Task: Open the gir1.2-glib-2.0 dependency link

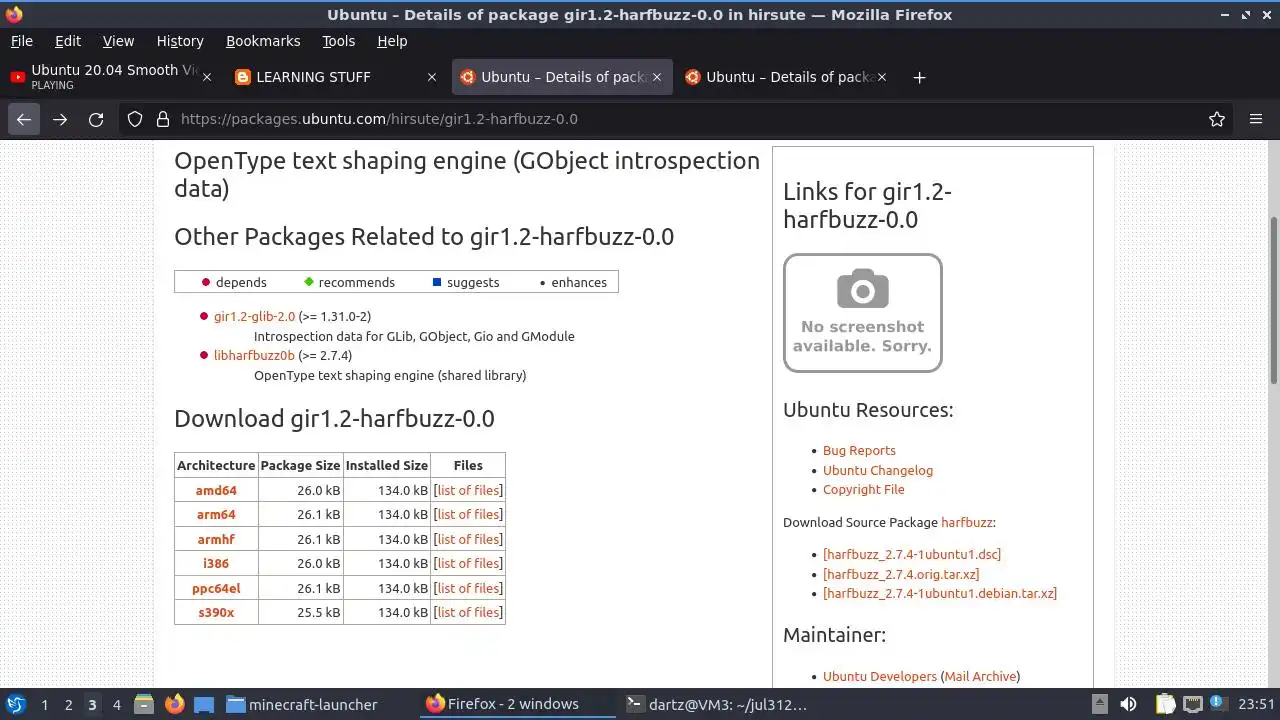Action: [x=254, y=316]
